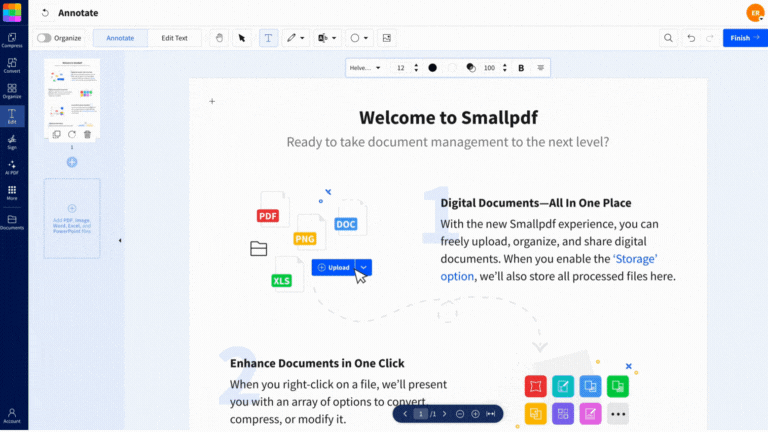Viewport: 768px width, 432px height.
Task: Open shape tool options arrow
Action: click(x=366, y=38)
